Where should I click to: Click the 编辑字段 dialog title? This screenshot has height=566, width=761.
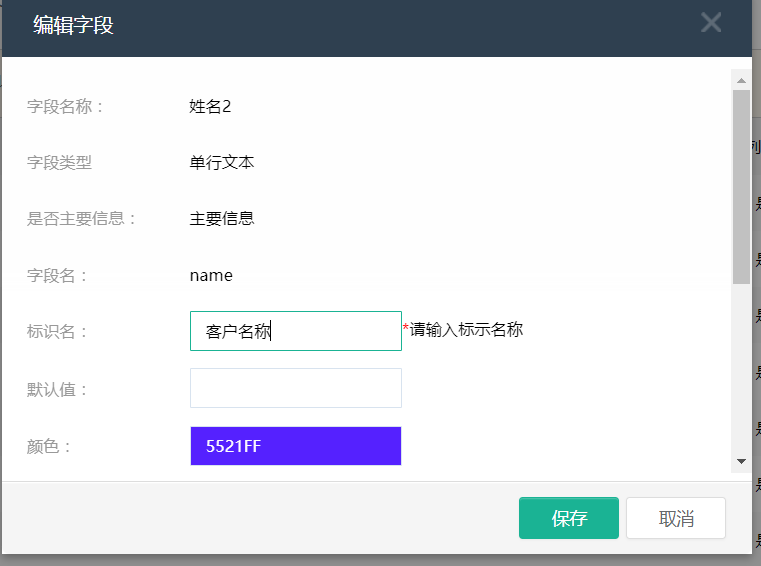click(73, 25)
